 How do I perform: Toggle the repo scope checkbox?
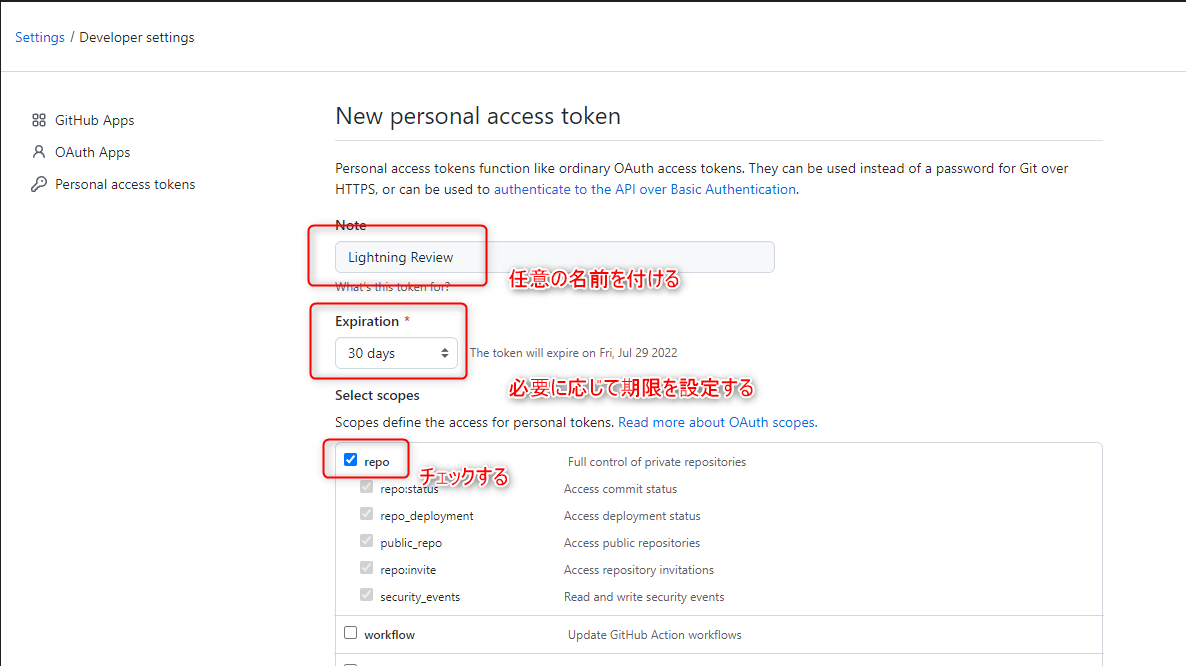(x=350, y=460)
